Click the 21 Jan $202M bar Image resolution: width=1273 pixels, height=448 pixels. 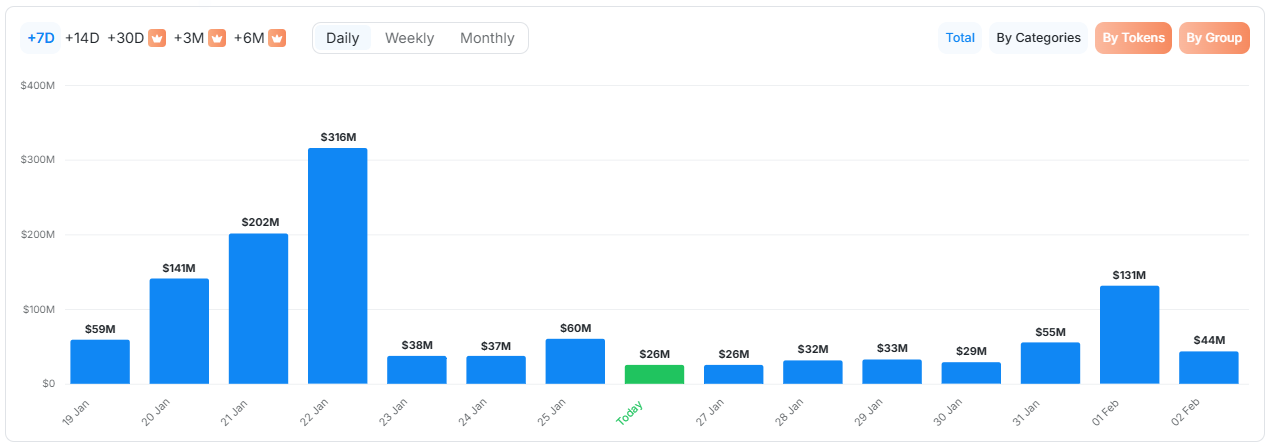coord(258,308)
